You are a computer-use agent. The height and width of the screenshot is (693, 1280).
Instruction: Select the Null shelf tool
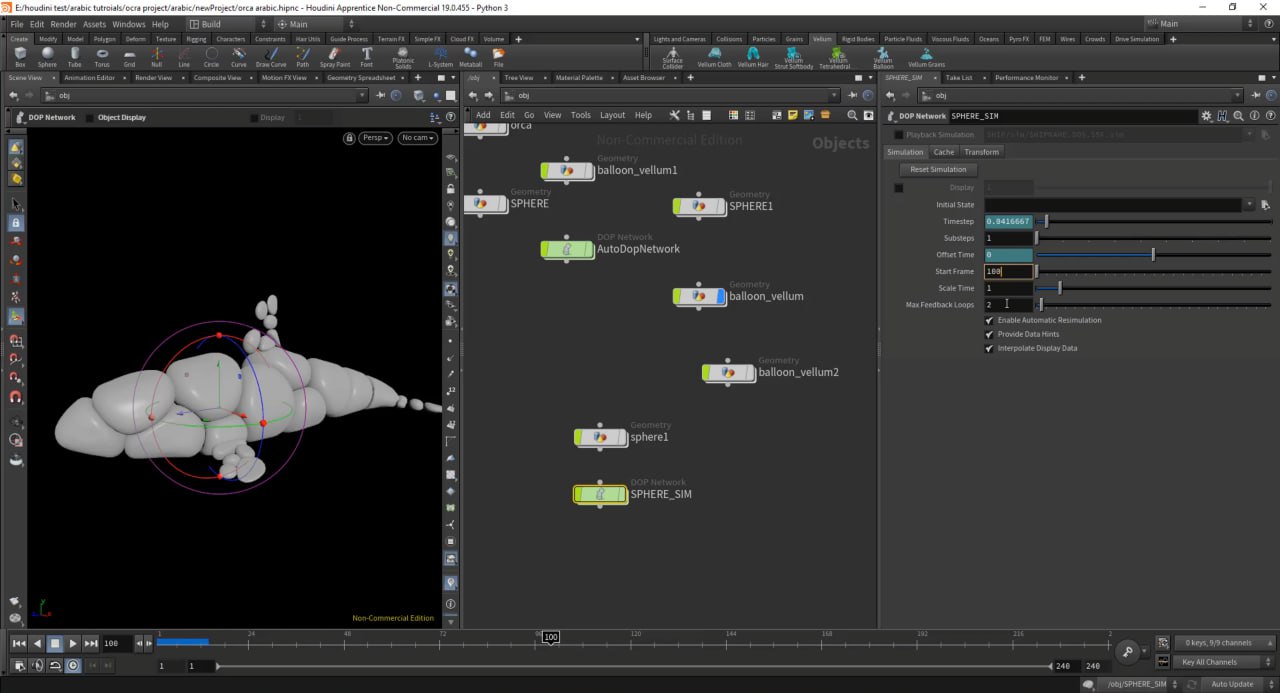pos(156,56)
